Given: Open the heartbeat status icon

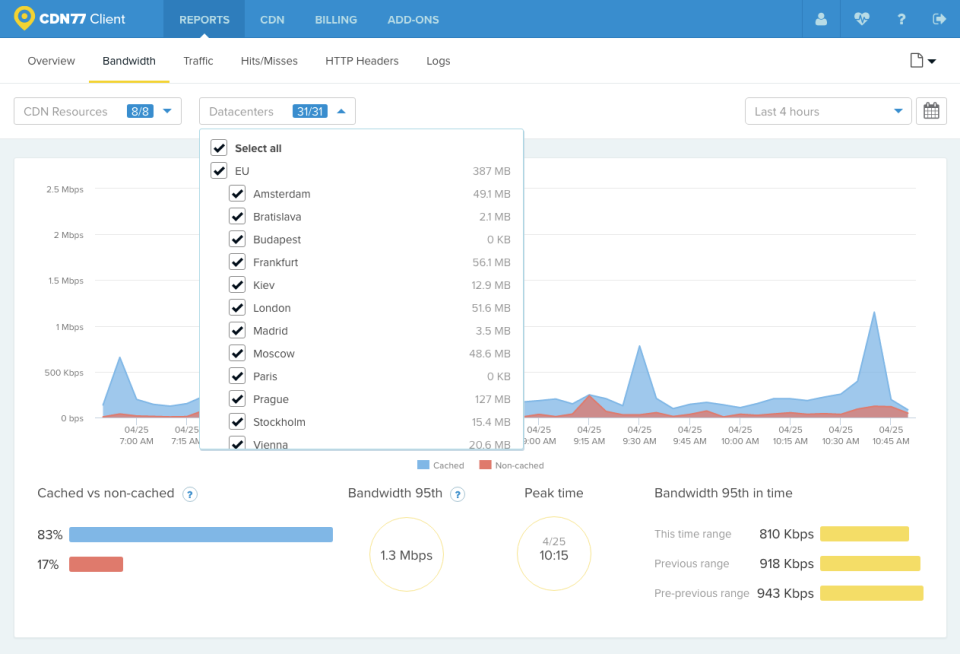Looking at the screenshot, I should [862, 19].
